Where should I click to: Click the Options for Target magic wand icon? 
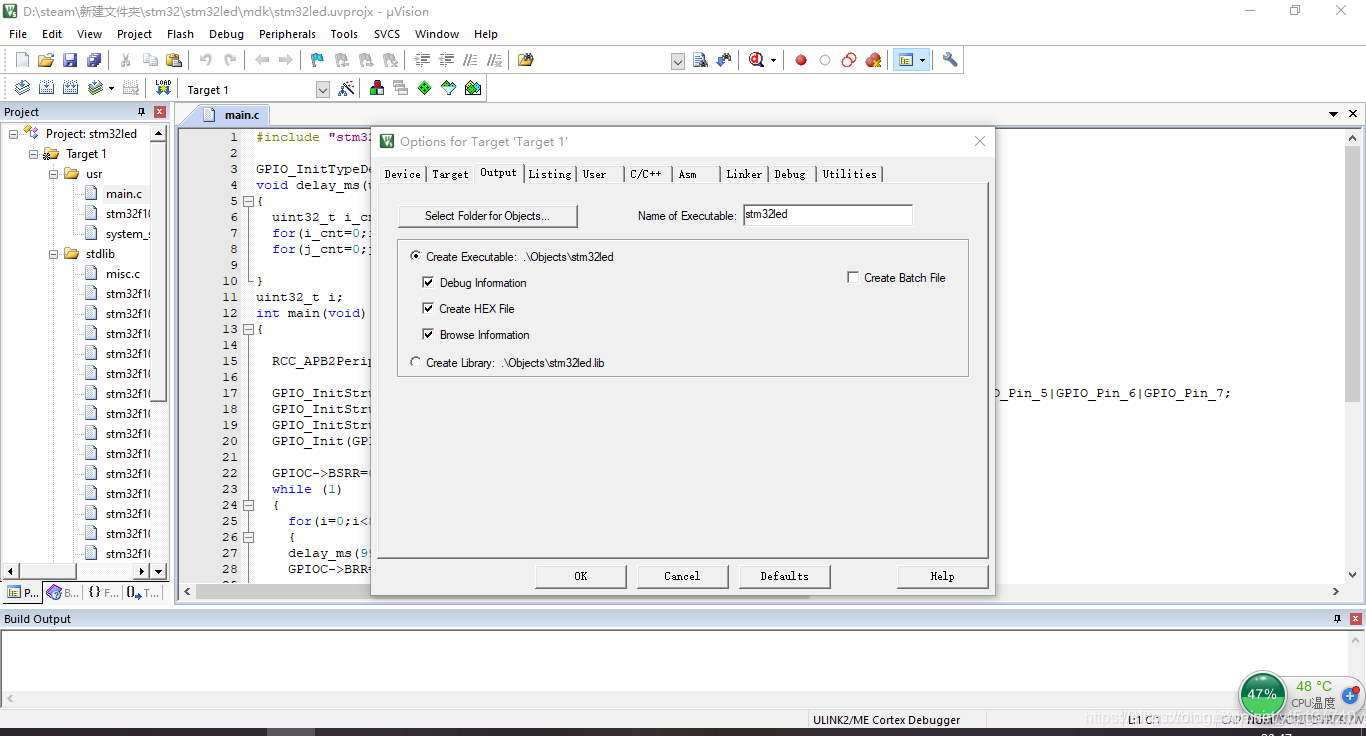click(x=346, y=88)
